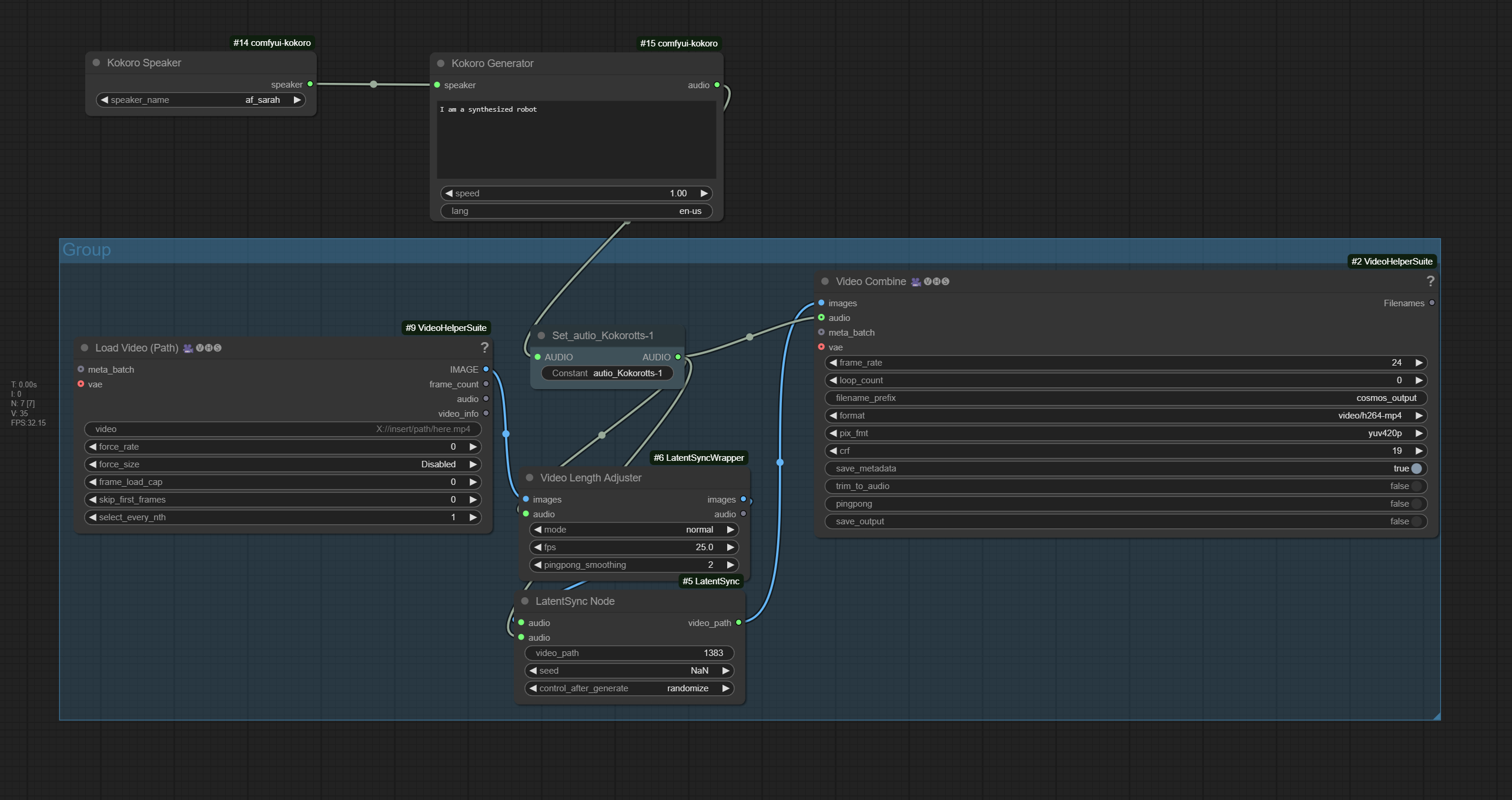The height and width of the screenshot is (800, 1512).
Task: Open help for the Load Video node
Action: 484,348
